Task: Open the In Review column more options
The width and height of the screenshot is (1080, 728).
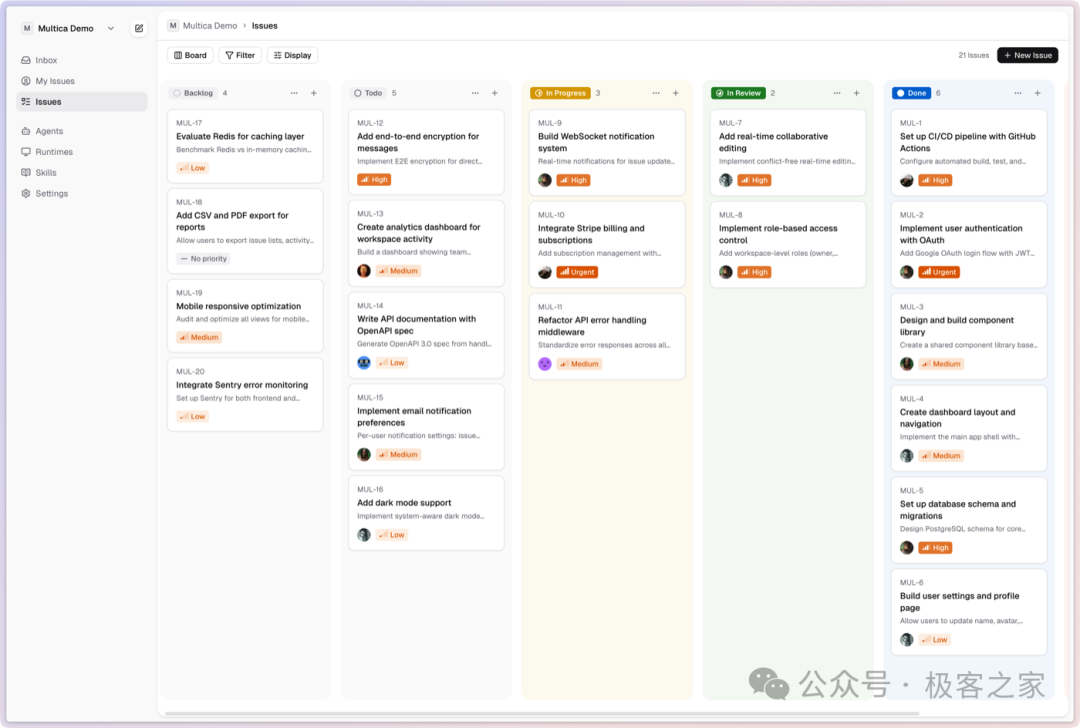Action: 837,93
